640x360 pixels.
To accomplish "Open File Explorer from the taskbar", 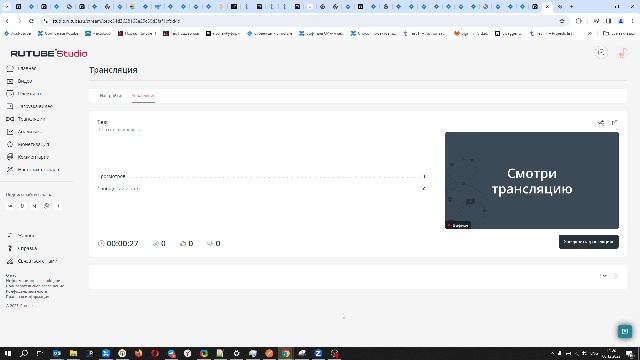I will tap(73, 353).
